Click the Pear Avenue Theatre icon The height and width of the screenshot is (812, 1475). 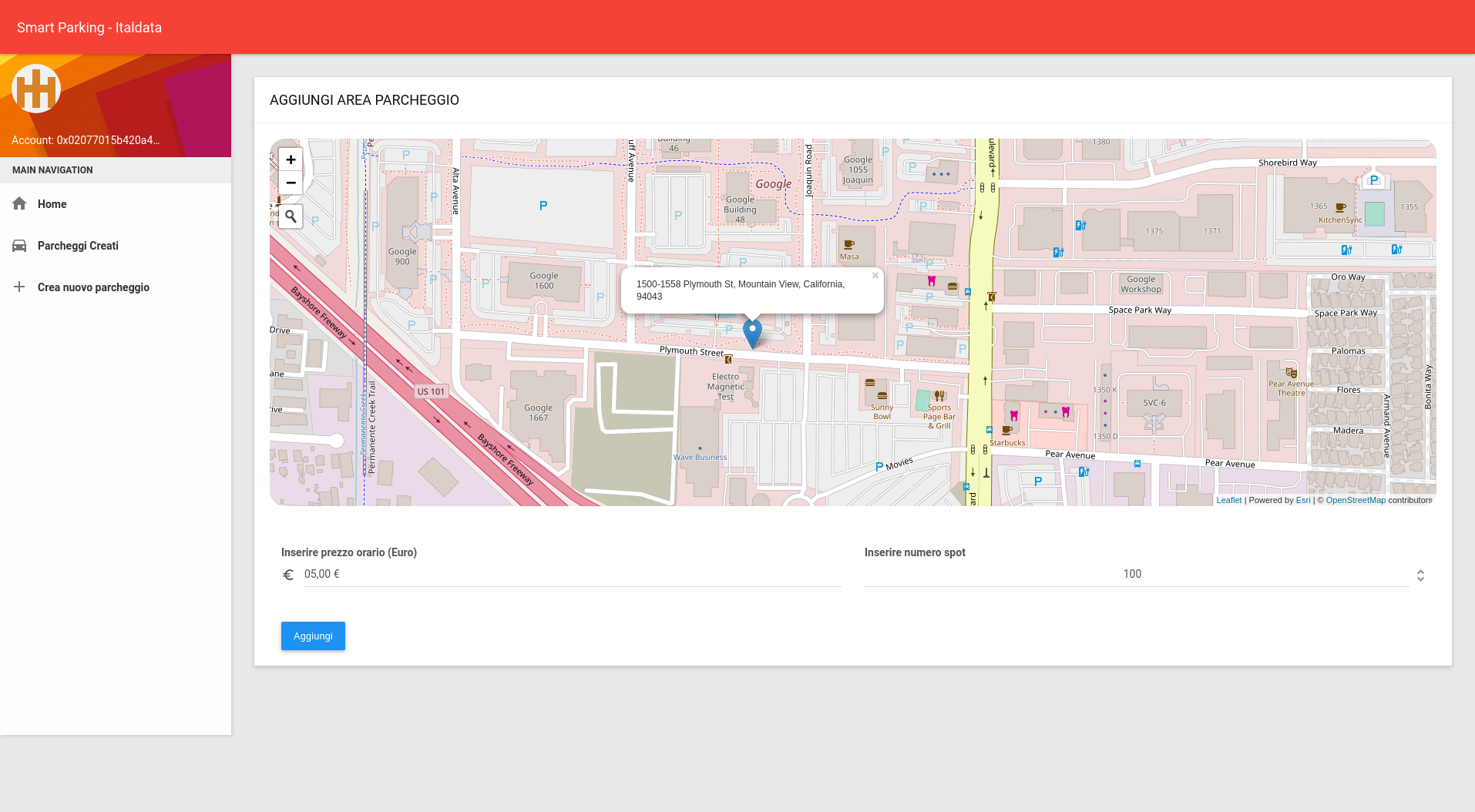1292,373
